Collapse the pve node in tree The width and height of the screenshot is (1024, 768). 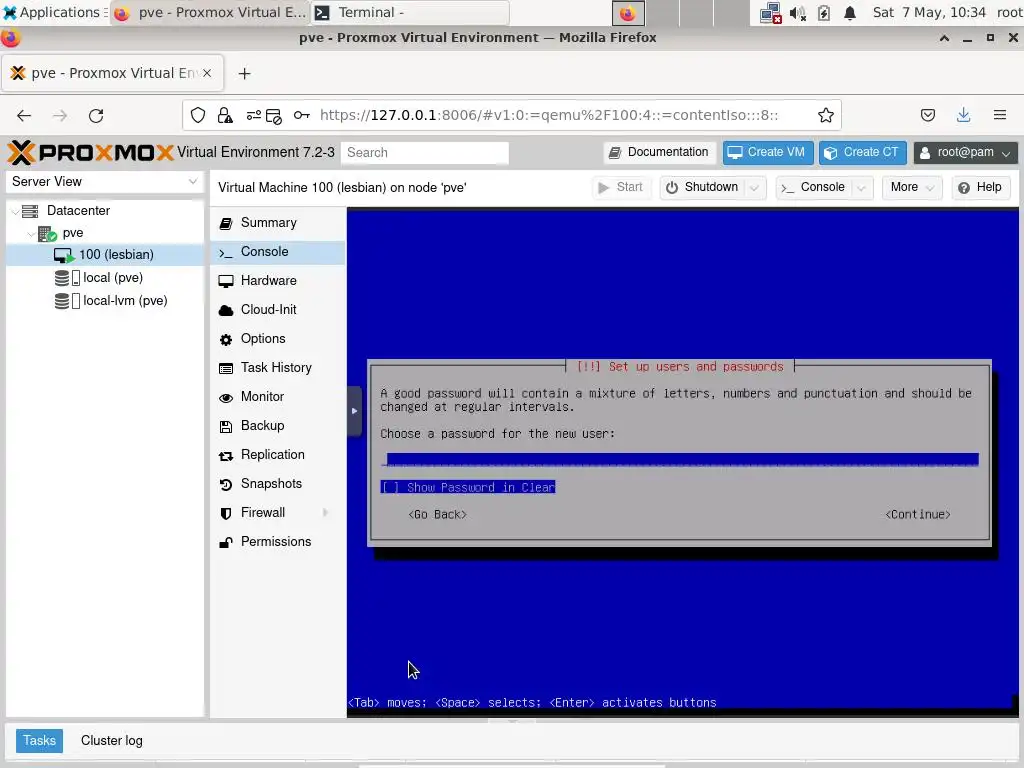31,233
